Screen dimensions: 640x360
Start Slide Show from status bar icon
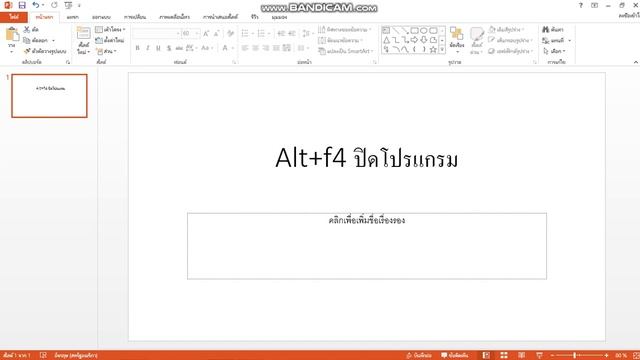[539, 356]
